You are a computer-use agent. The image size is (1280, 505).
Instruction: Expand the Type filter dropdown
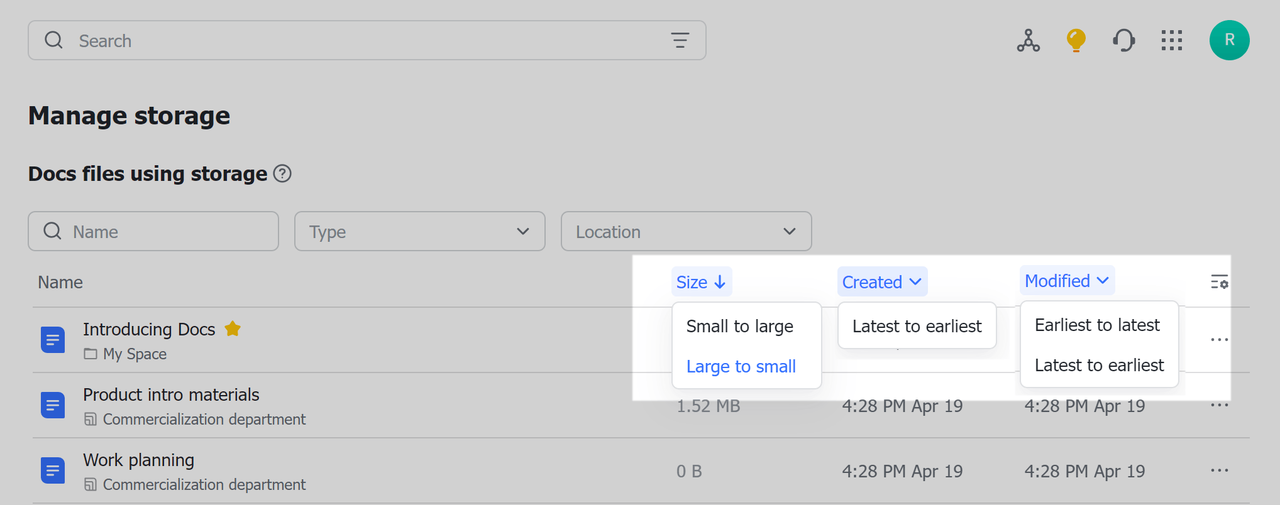click(419, 231)
